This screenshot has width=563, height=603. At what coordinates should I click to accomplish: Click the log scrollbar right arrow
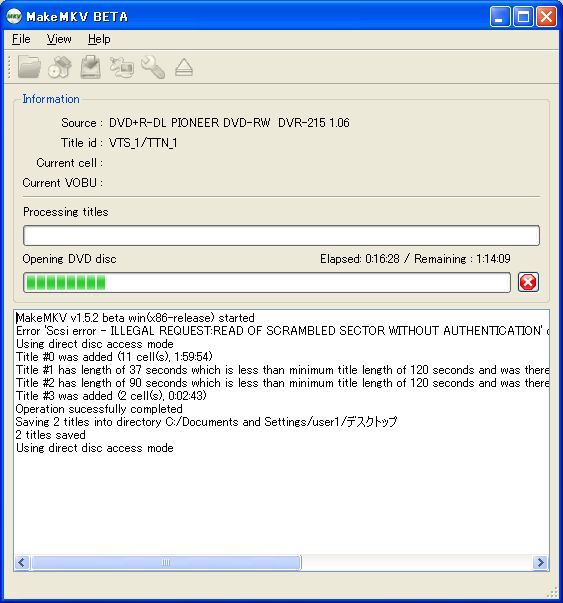click(x=541, y=563)
